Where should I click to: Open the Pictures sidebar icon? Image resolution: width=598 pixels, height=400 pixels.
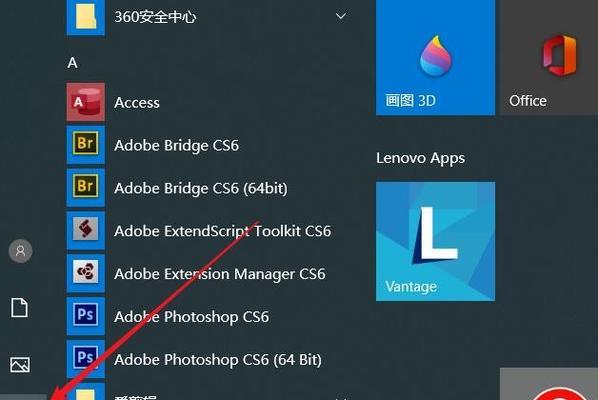tap(20, 365)
